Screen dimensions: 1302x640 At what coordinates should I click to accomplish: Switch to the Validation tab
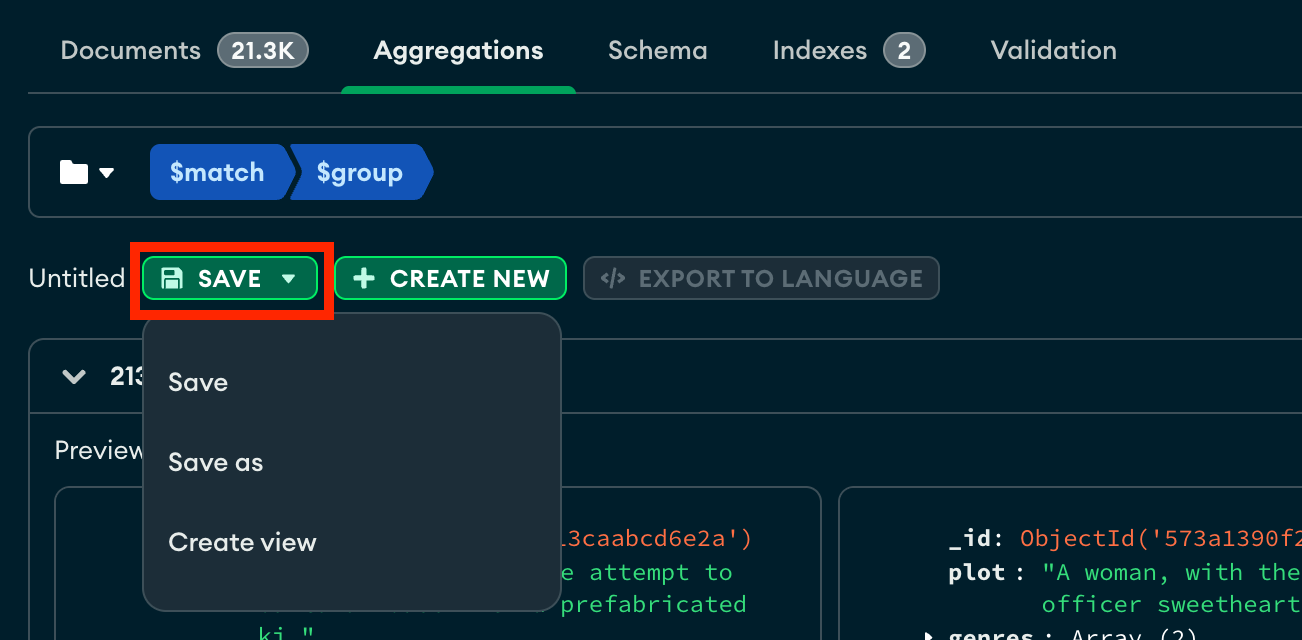click(x=1052, y=50)
